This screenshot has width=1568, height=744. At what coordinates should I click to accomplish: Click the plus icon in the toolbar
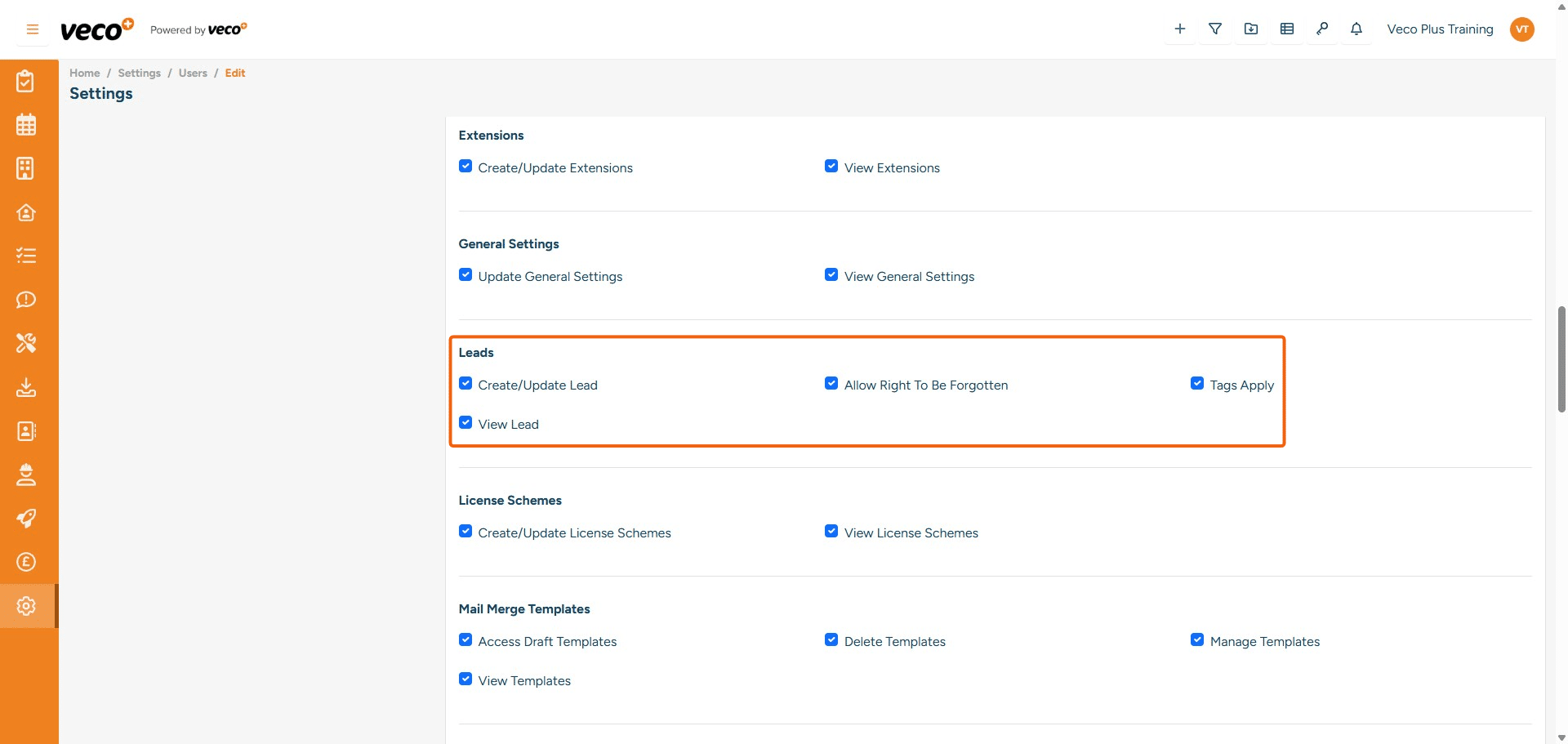coord(1179,29)
